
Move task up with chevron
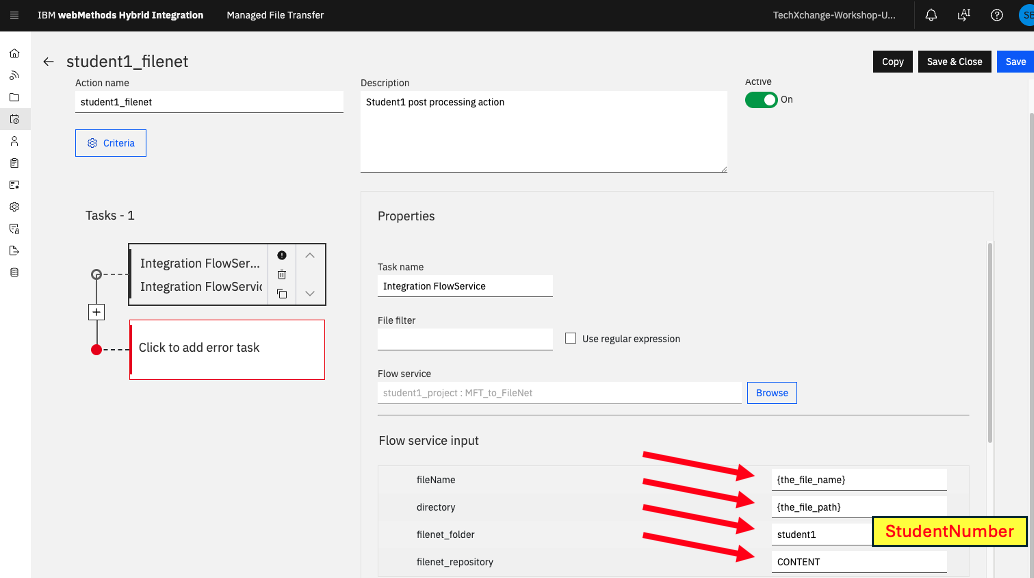[310, 255]
